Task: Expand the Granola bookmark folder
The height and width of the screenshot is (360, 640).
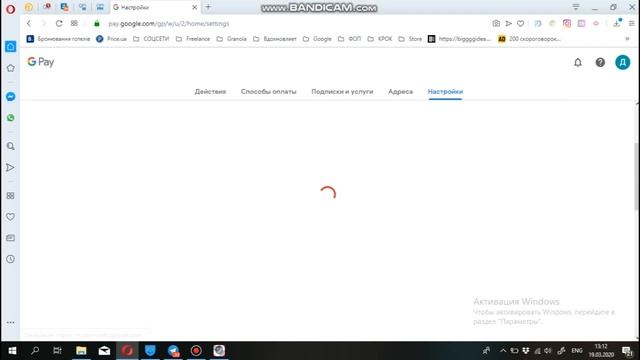Action: [x=231, y=39]
